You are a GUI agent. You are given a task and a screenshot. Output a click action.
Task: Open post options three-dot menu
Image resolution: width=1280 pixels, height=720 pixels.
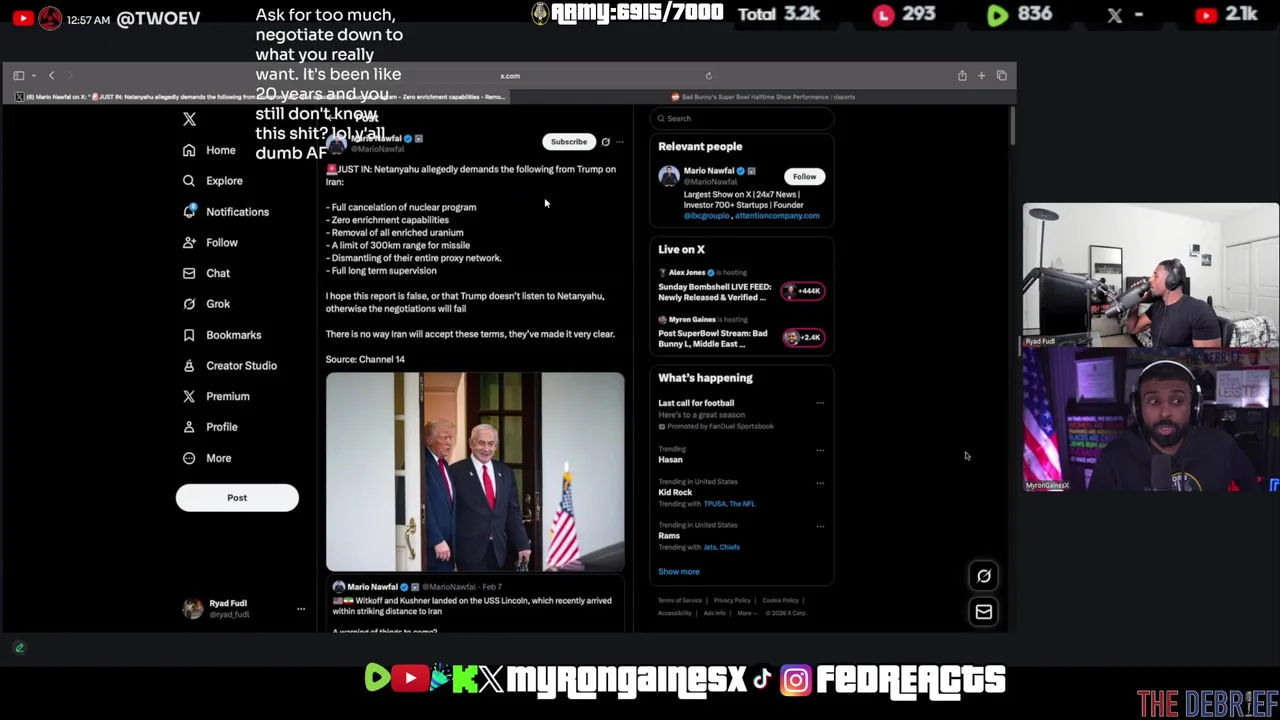coord(620,142)
